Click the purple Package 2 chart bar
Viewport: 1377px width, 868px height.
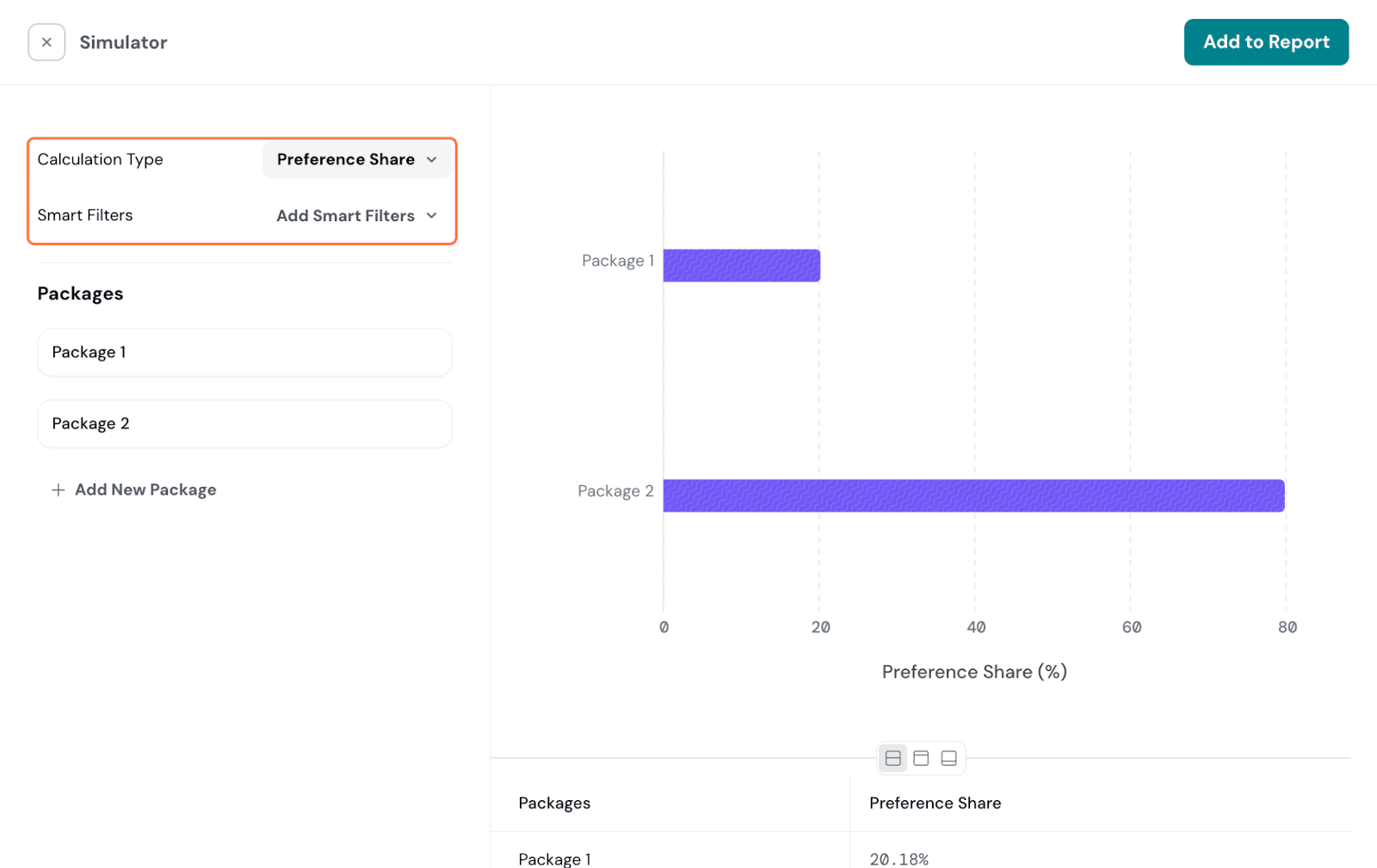[x=973, y=496]
